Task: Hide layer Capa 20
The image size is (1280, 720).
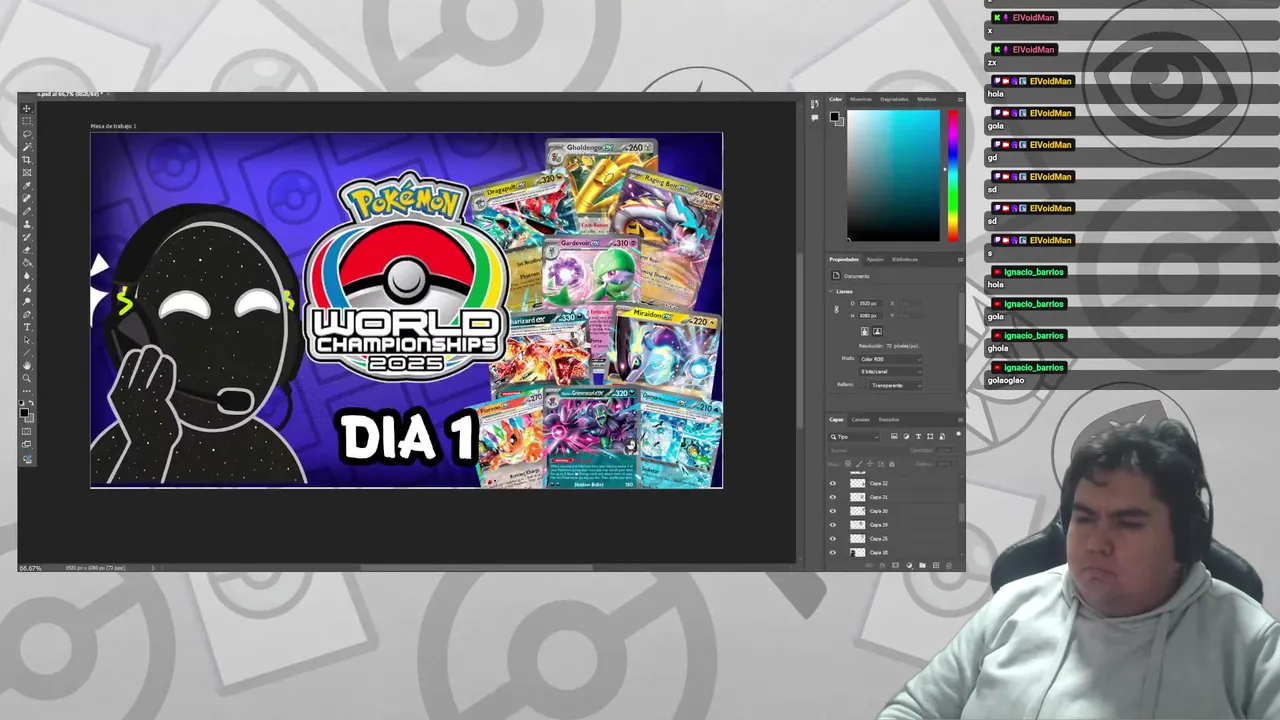Action: (x=833, y=511)
